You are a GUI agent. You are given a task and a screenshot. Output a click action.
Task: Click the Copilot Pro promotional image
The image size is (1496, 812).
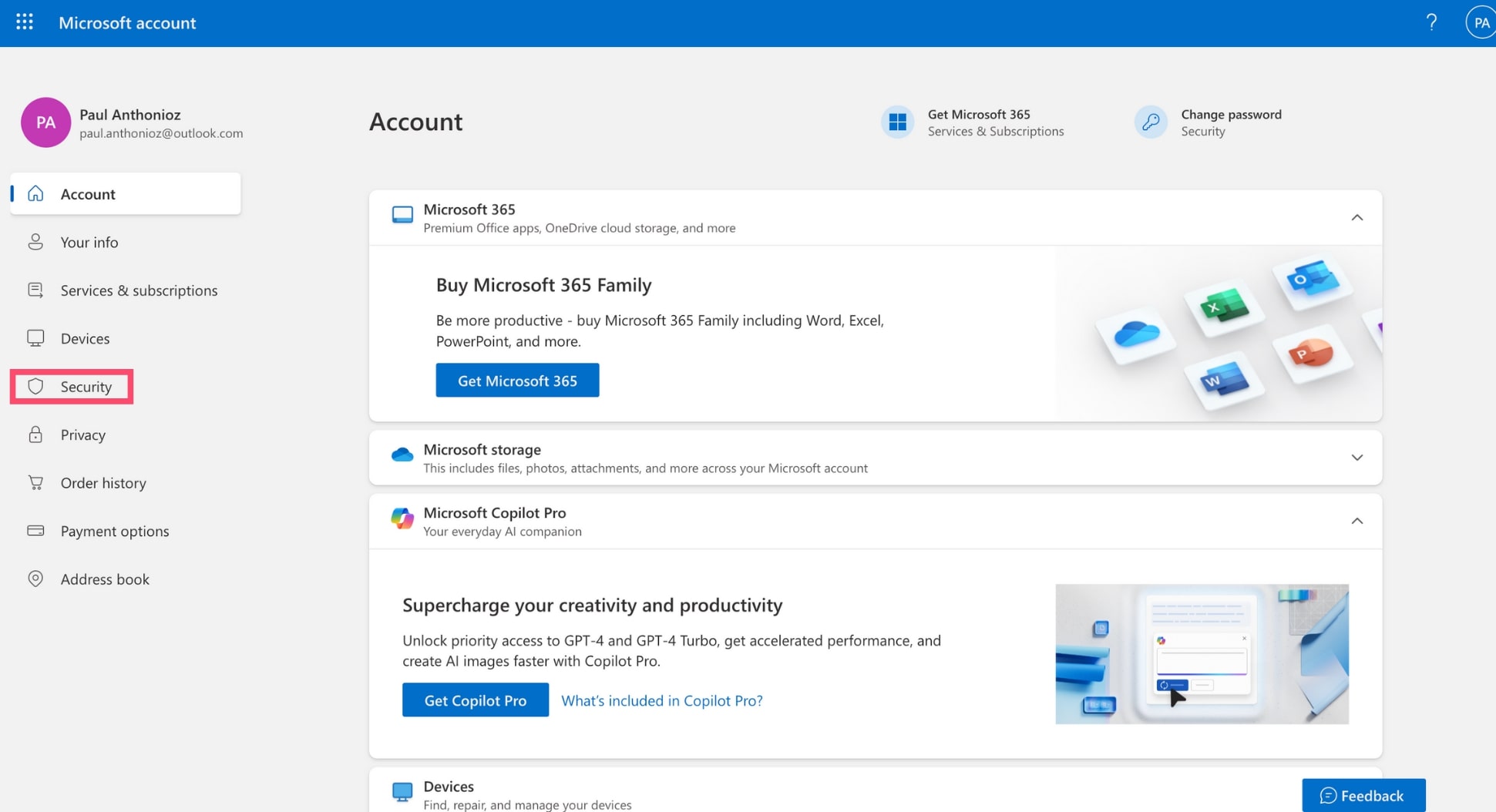pos(1202,653)
